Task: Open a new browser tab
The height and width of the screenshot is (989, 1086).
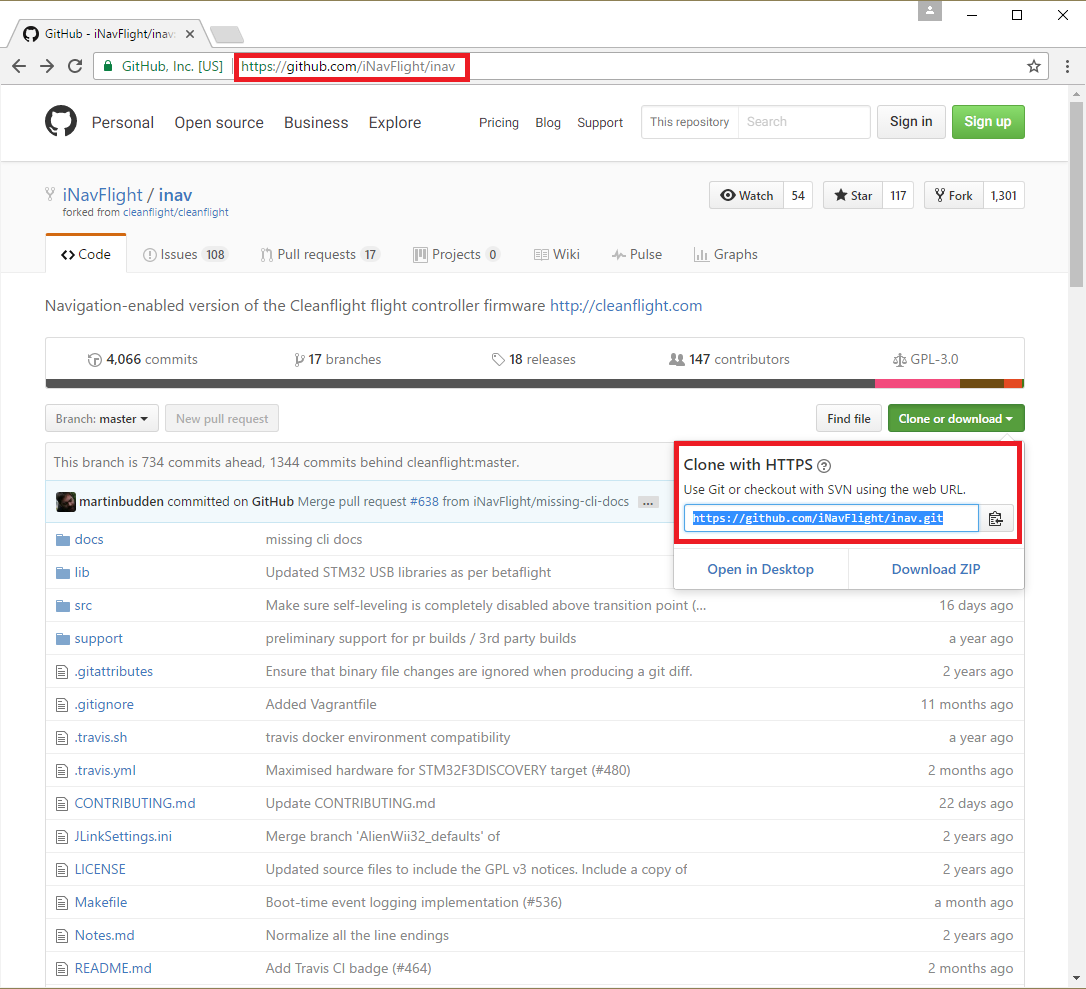Action: point(226,34)
